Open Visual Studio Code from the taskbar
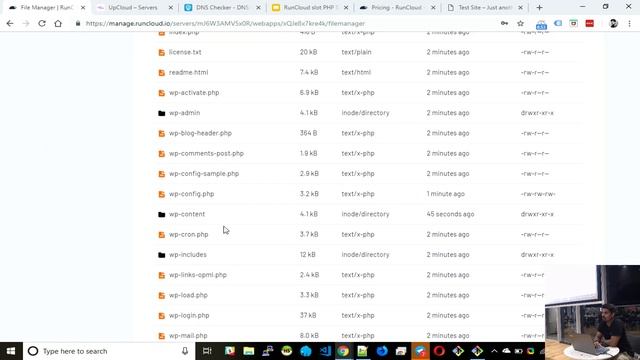This screenshot has width=640, height=360. coord(325,351)
